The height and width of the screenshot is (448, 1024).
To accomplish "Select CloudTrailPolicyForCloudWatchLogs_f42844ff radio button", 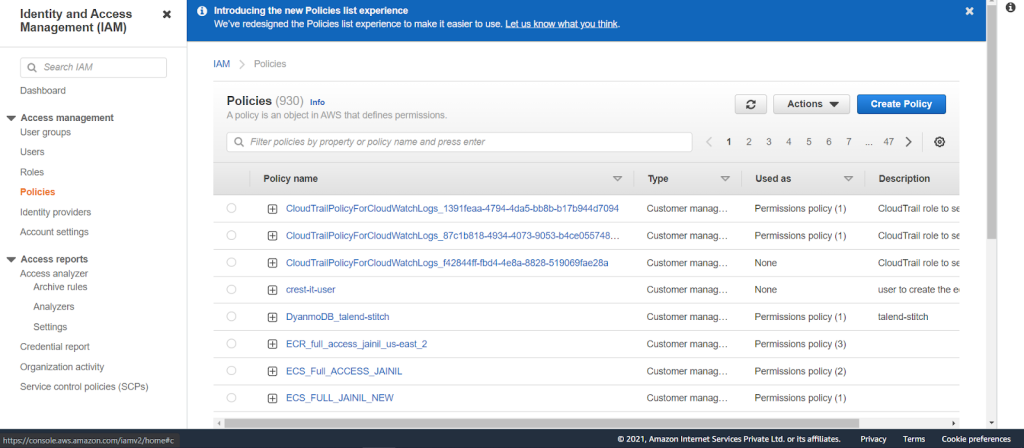I will 231,263.
